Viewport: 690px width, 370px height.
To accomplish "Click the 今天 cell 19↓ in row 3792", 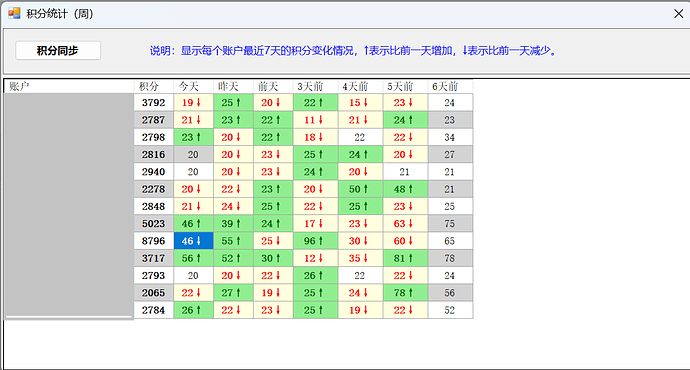I will [194, 103].
